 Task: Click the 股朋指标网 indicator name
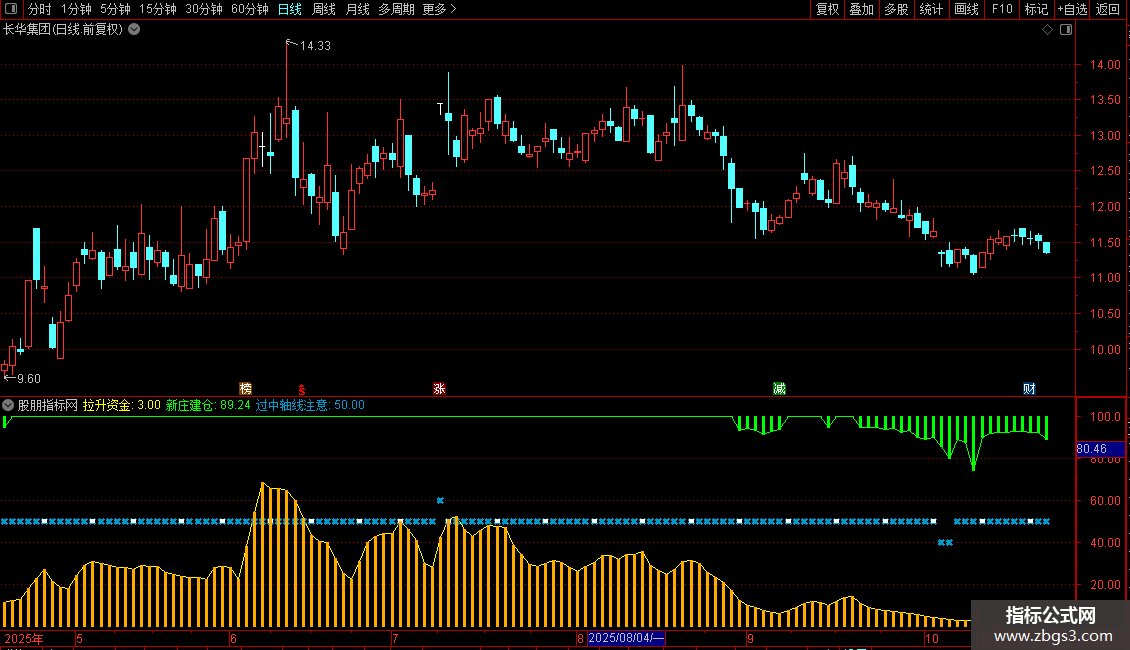tap(48, 405)
